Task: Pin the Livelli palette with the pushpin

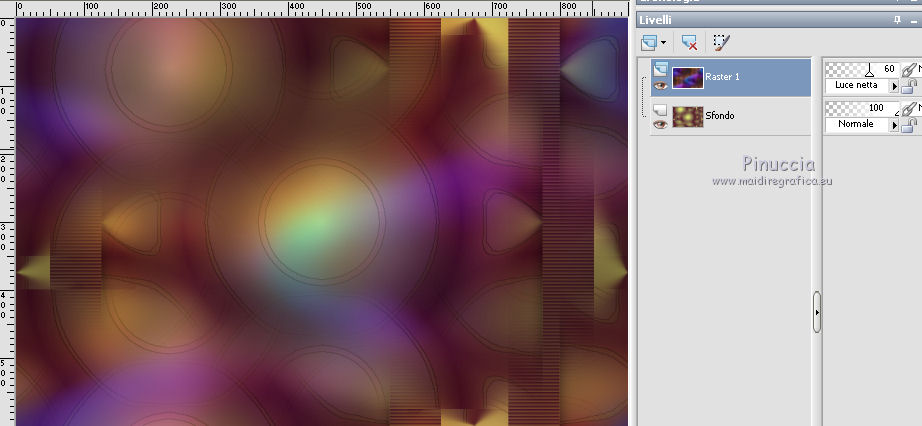Action: [x=897, y=20]
